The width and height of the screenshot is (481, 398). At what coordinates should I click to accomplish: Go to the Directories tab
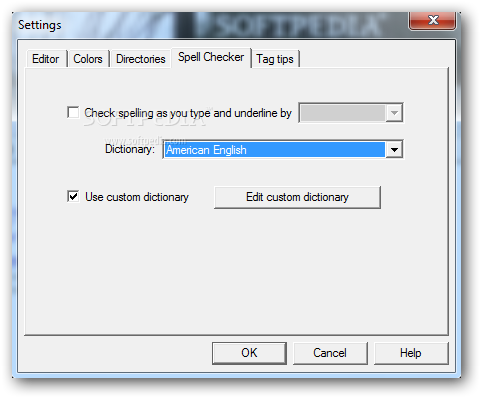(x=141, y=59)
